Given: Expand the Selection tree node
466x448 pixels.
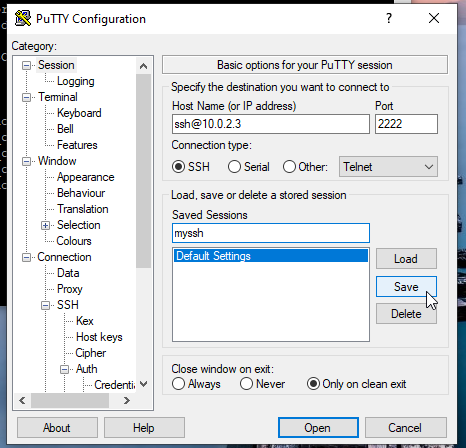Looking at the screenshot, I should click(x=46, y=226).
